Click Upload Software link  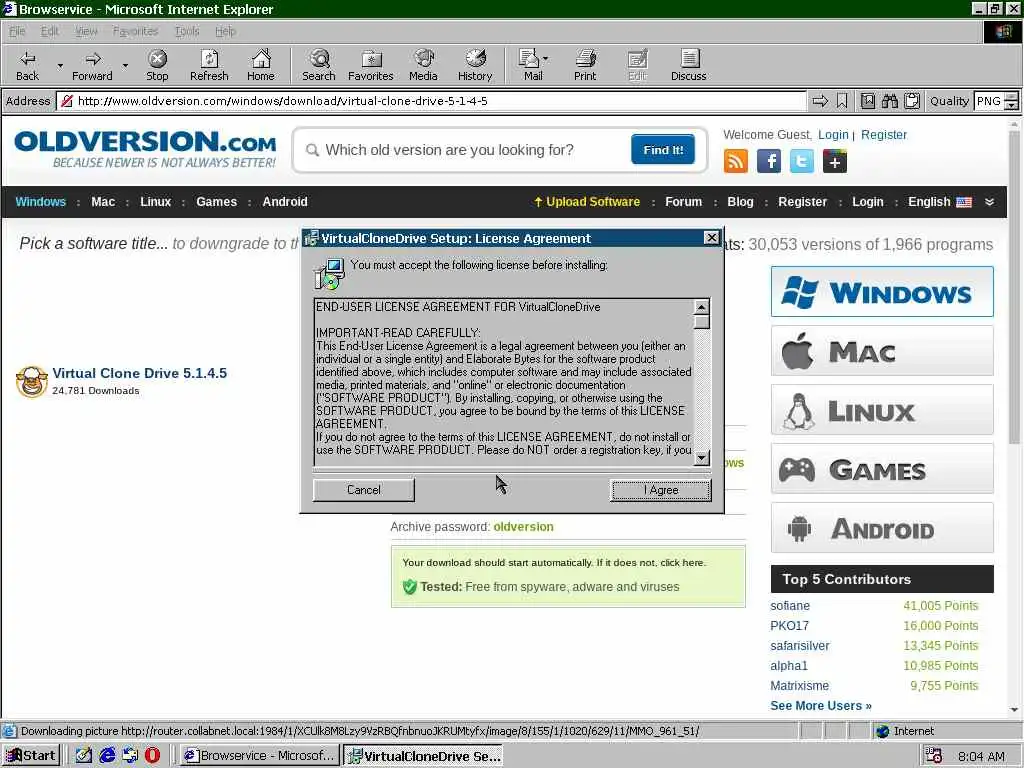[x=586, y=202]
